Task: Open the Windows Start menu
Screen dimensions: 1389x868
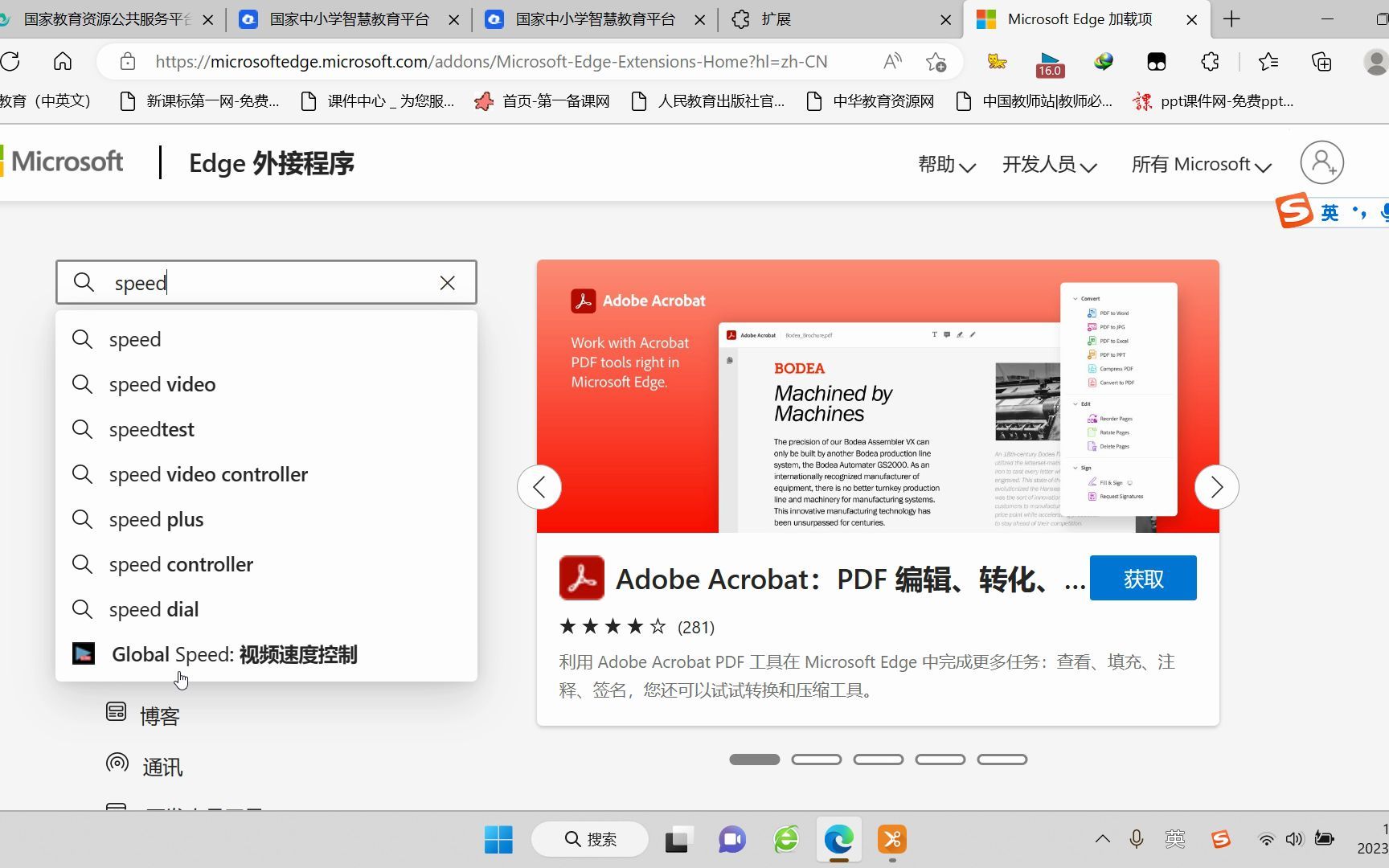Action: [x=498, y=840]
